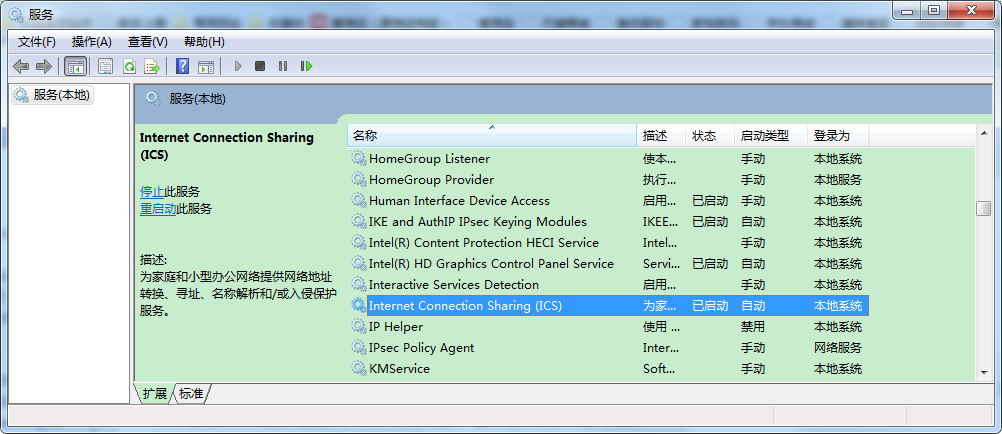The image size is (1002, 434).
Task: Open the 操作(A) menu
Action: point(91,42)
